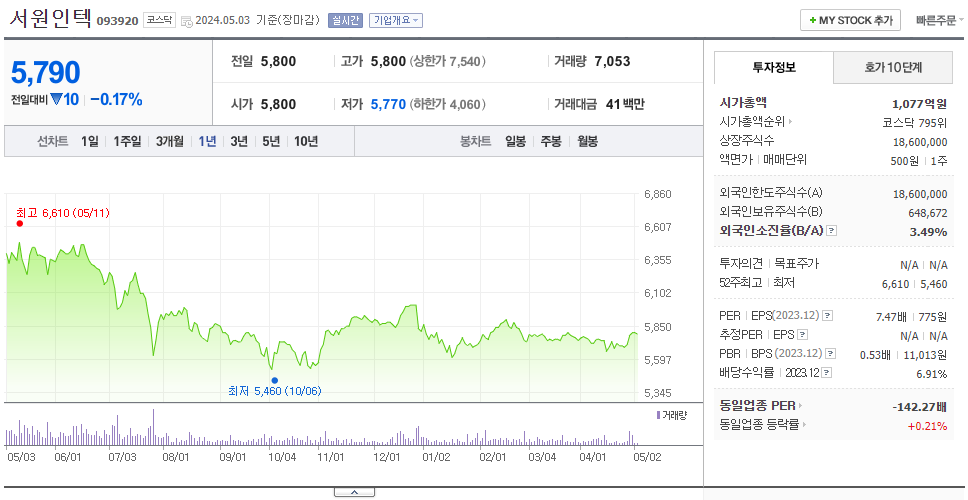Click the 저가 value 5,770
Screen dimensions: 968x500
[x=388, y=104]
